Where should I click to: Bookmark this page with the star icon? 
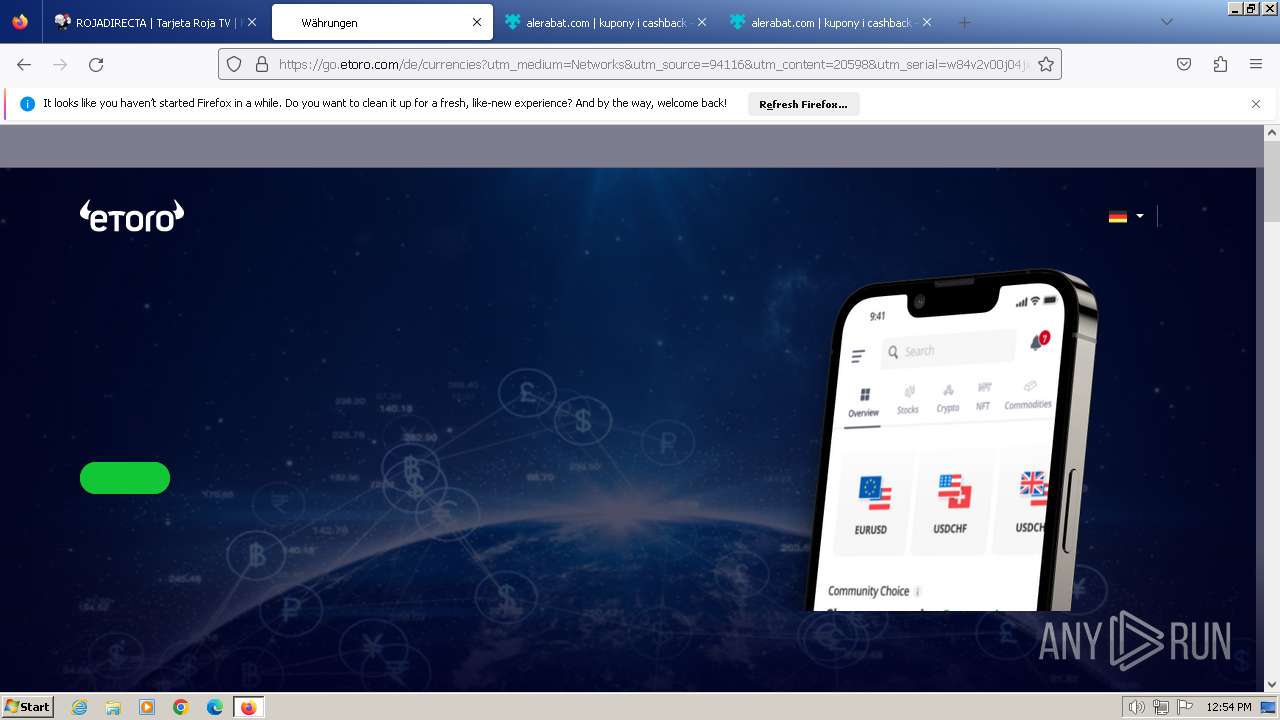pos(1046,64)
